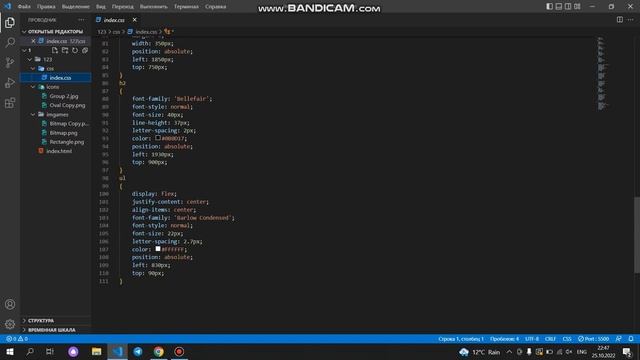Open Rectangle.png file

coord(67,142)
